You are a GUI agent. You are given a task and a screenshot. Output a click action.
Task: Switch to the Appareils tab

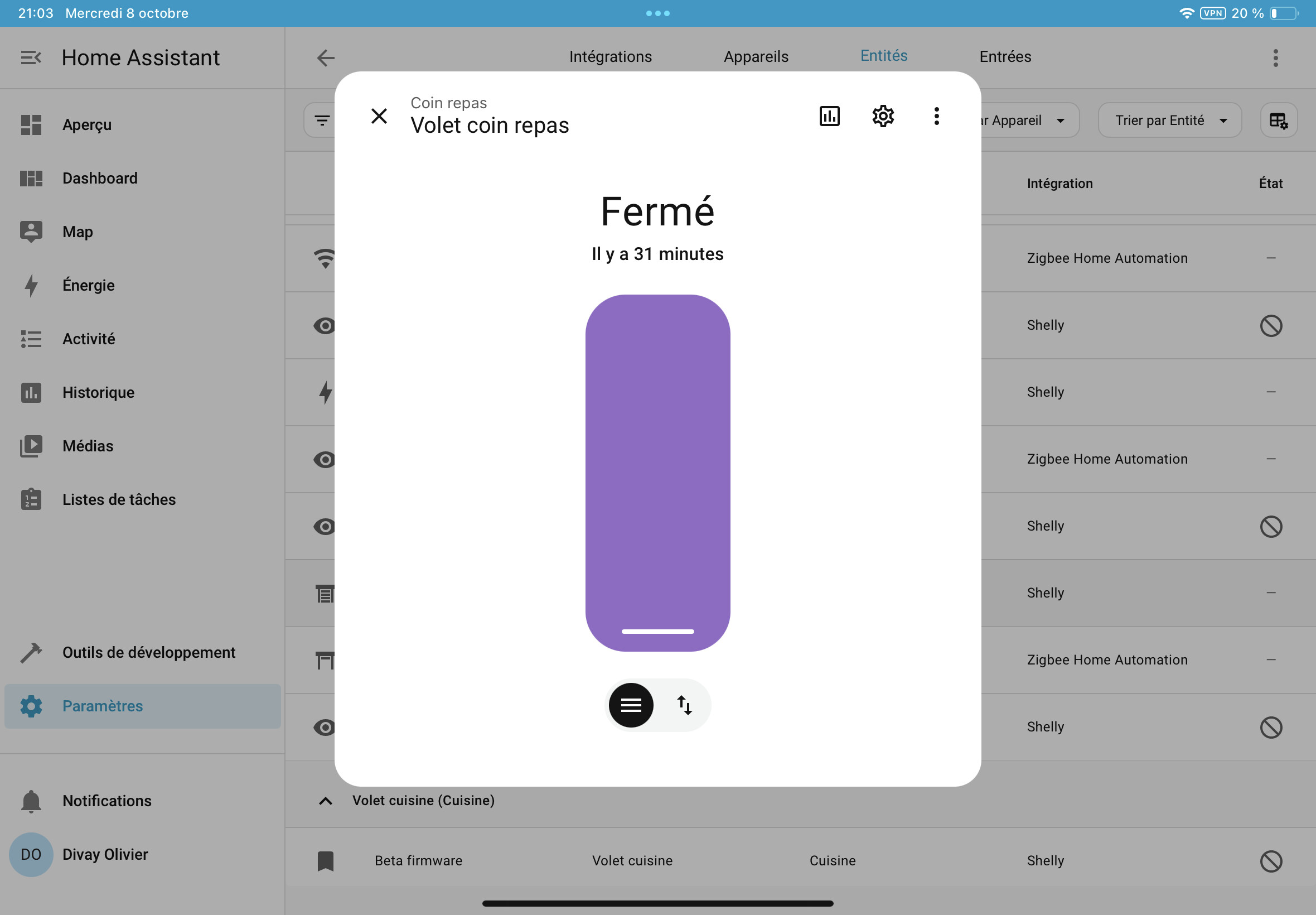pos(755,57)
